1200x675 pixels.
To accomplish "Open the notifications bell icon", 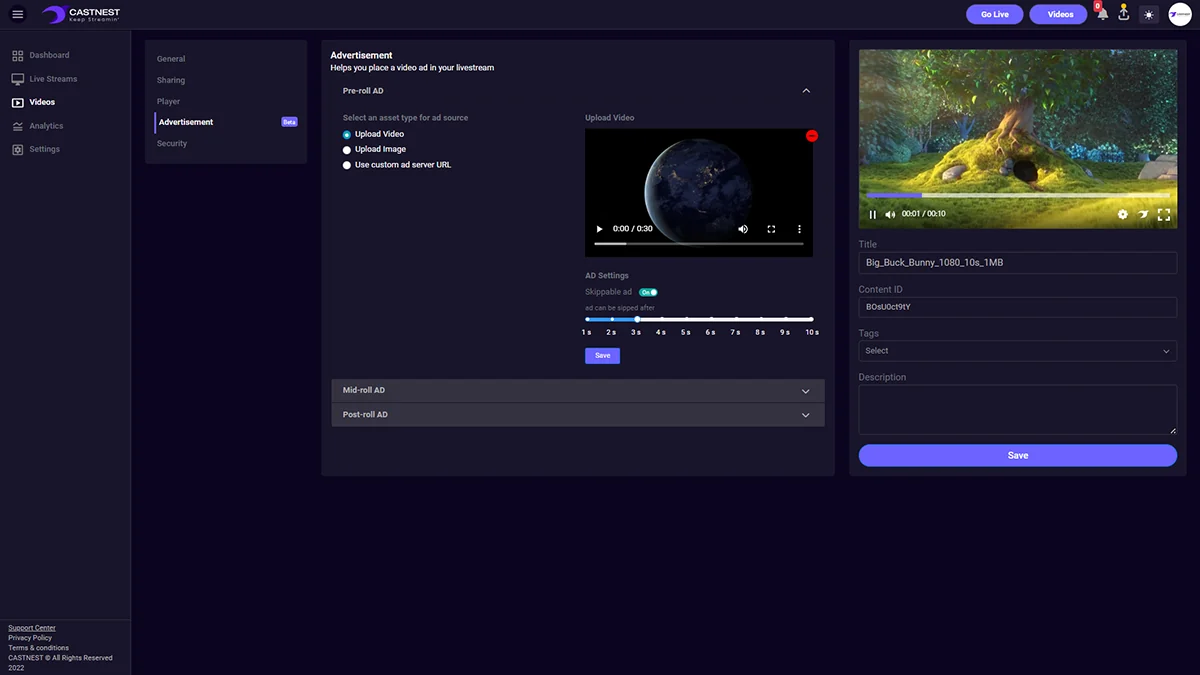I will point(1102,14).
